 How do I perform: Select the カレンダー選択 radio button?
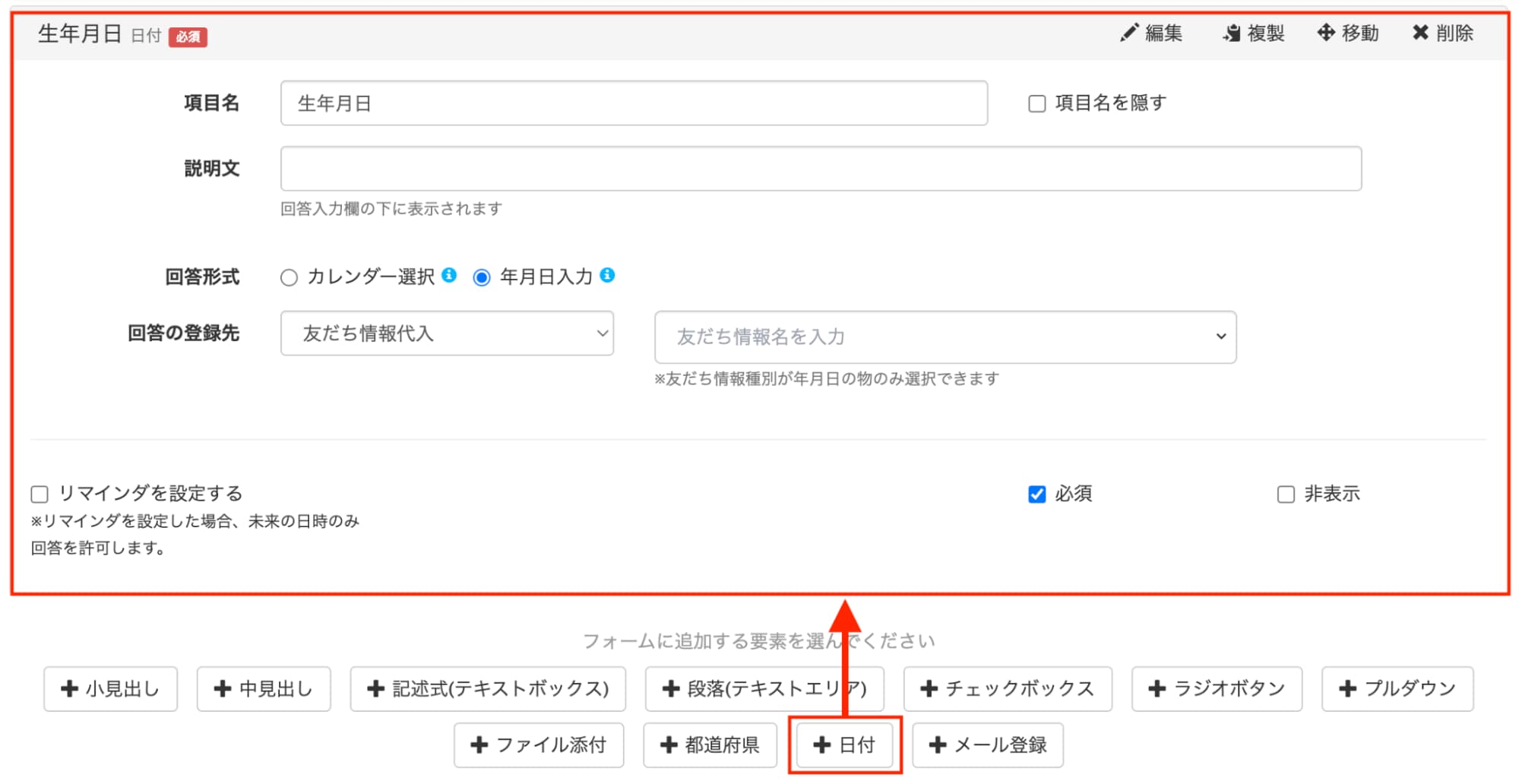pyautogui.click(x=289, y=277)
